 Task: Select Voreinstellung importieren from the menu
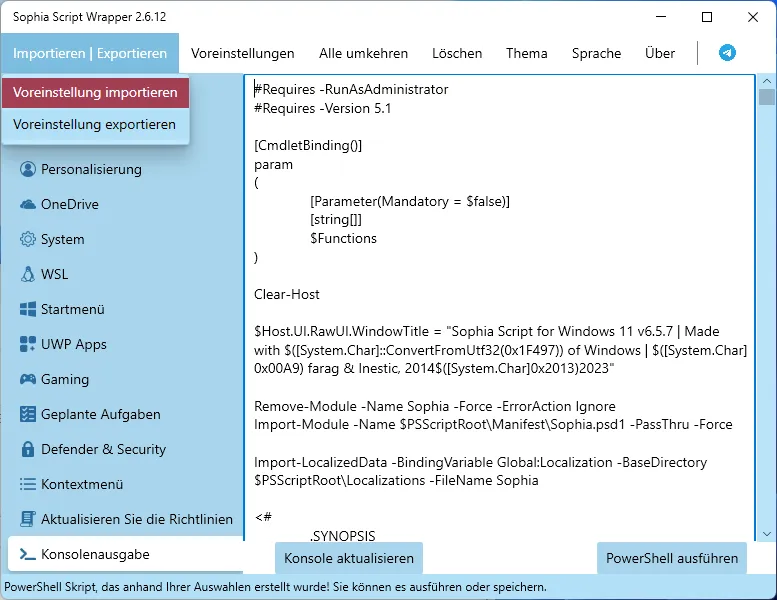click(95, 92)
